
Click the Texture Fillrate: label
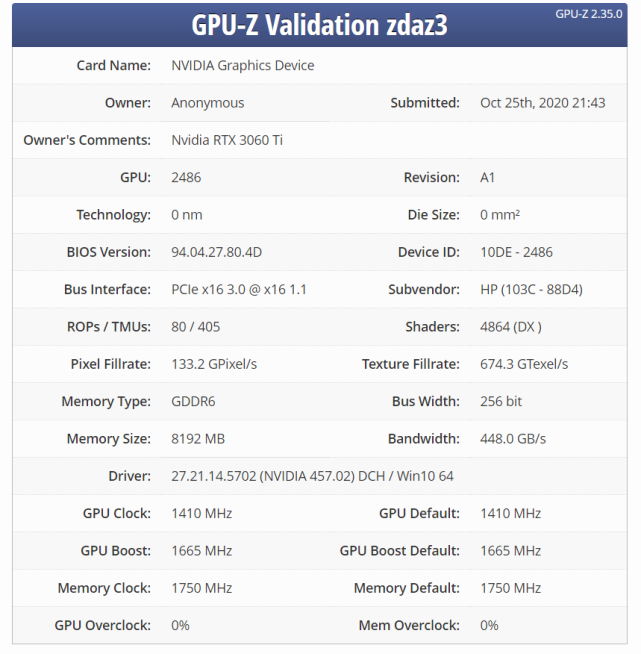coord(411,364)
